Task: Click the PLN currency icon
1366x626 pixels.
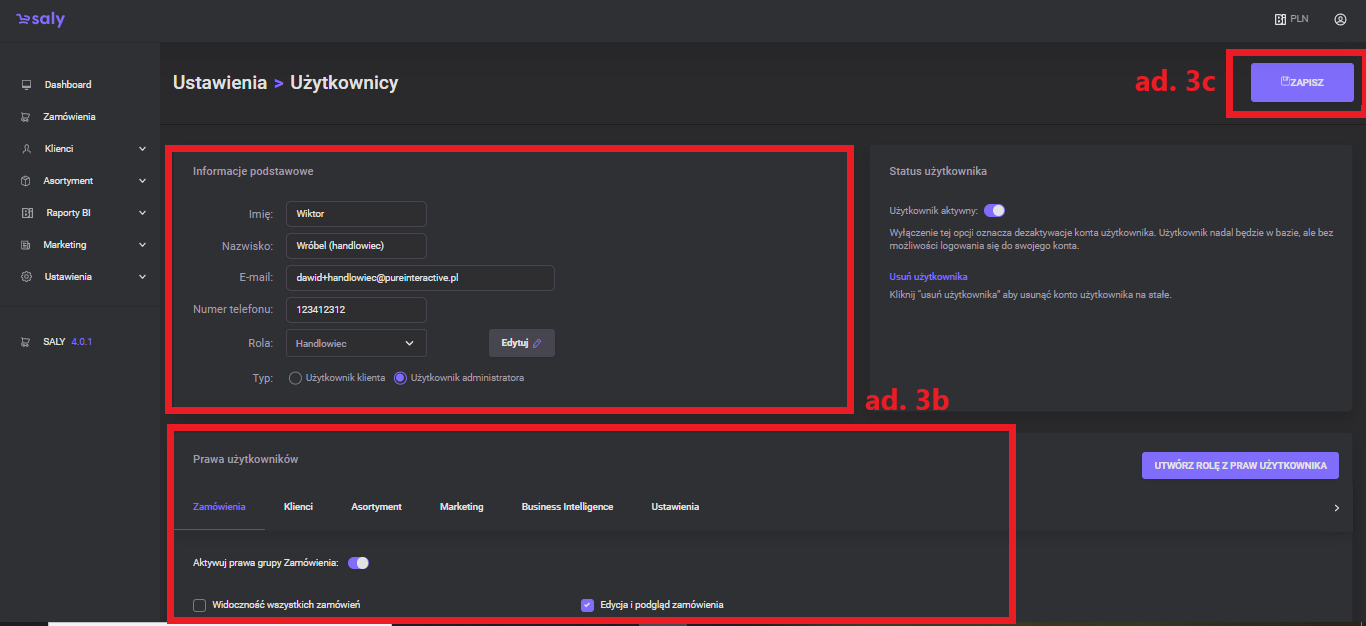Action: 1279,19
